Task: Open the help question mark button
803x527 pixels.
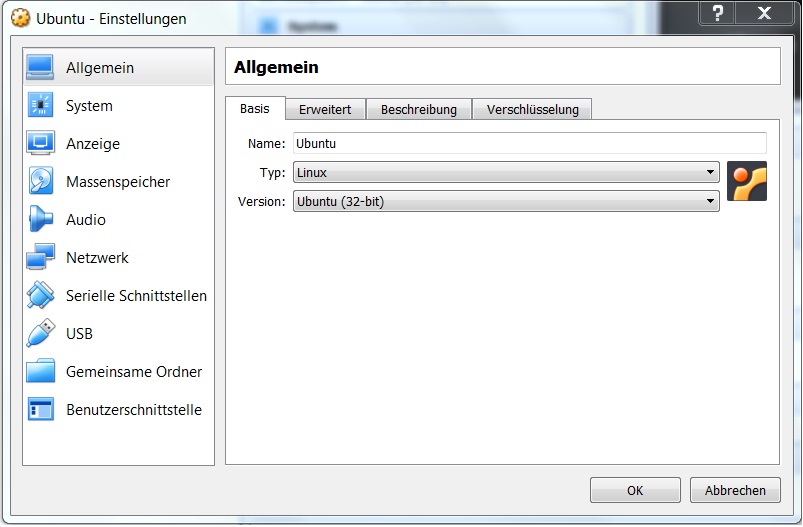Action: pos(717,12)
